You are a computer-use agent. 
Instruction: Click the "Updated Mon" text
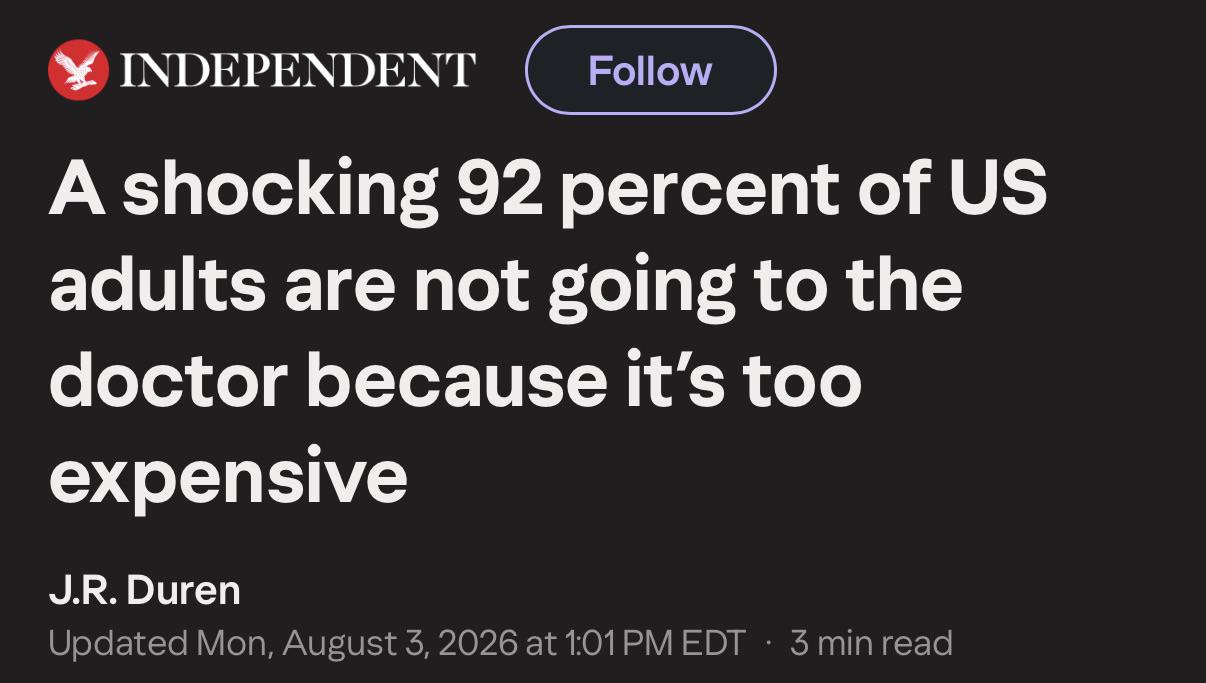[x=157, y=643]
